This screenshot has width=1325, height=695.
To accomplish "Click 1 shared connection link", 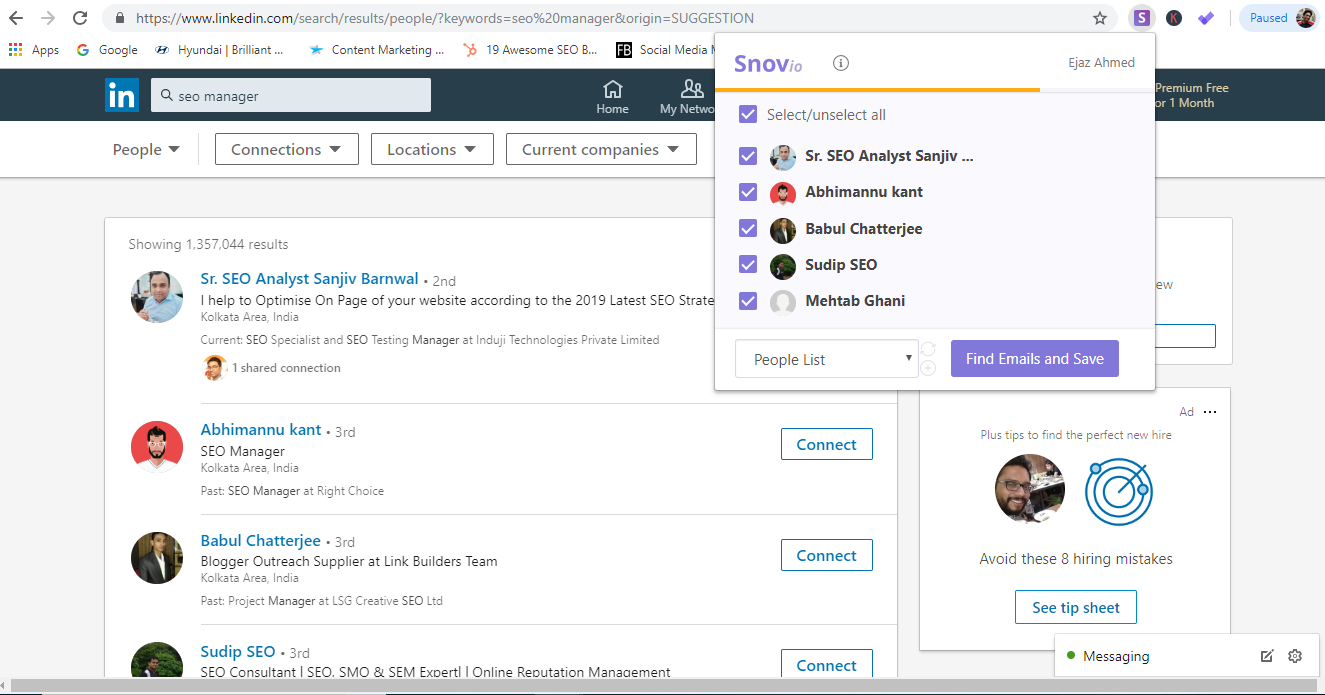I will coord(286,368).
